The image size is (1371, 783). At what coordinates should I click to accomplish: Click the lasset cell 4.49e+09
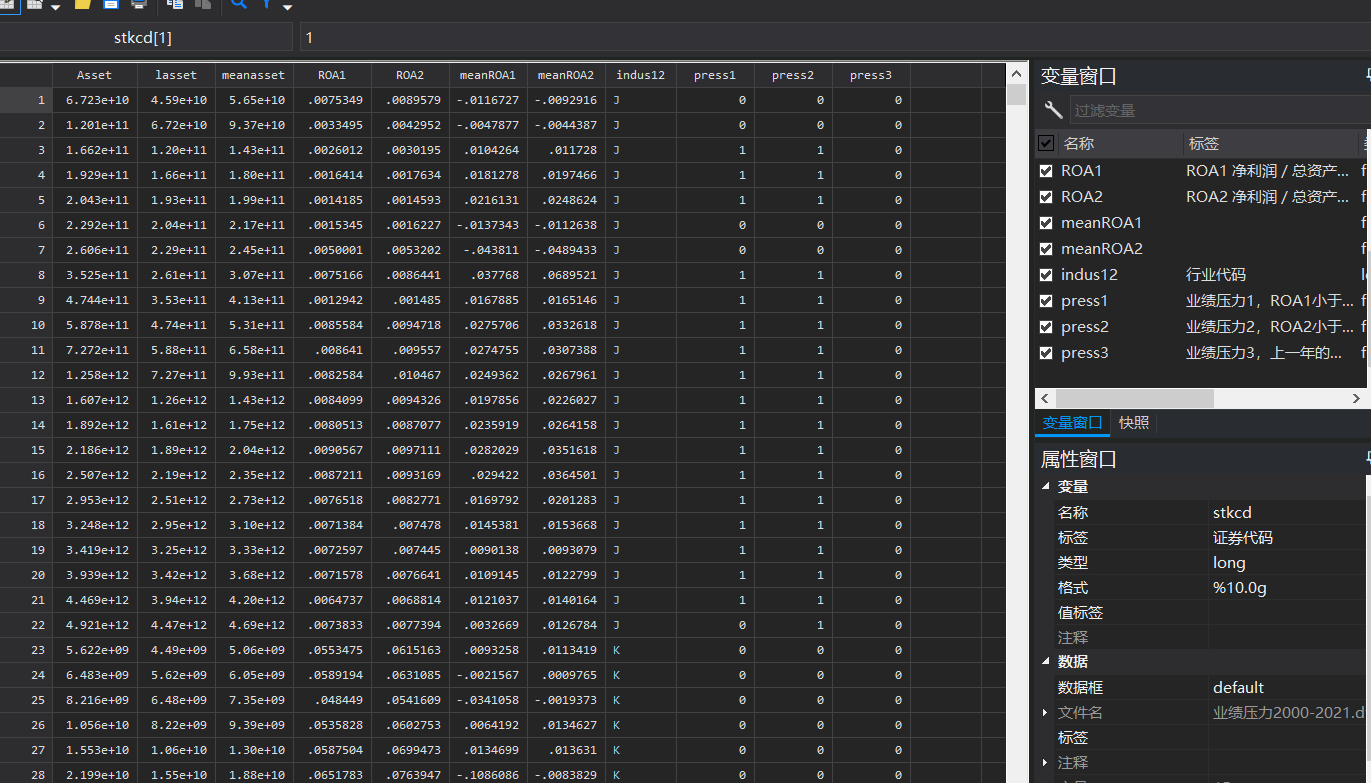pyautogui.click(x=176, y=650)
